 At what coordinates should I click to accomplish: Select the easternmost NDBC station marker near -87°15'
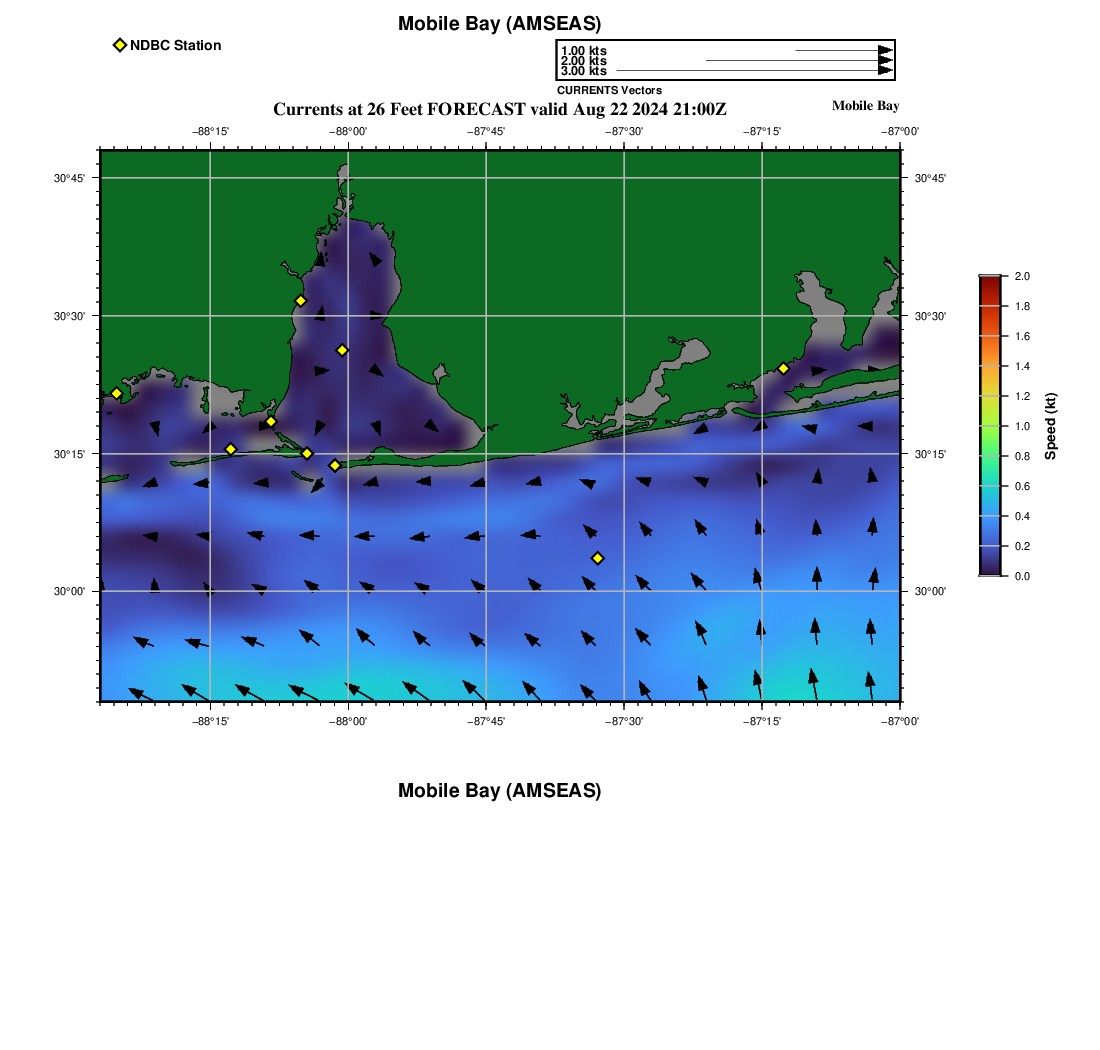[x=783, y=368]
